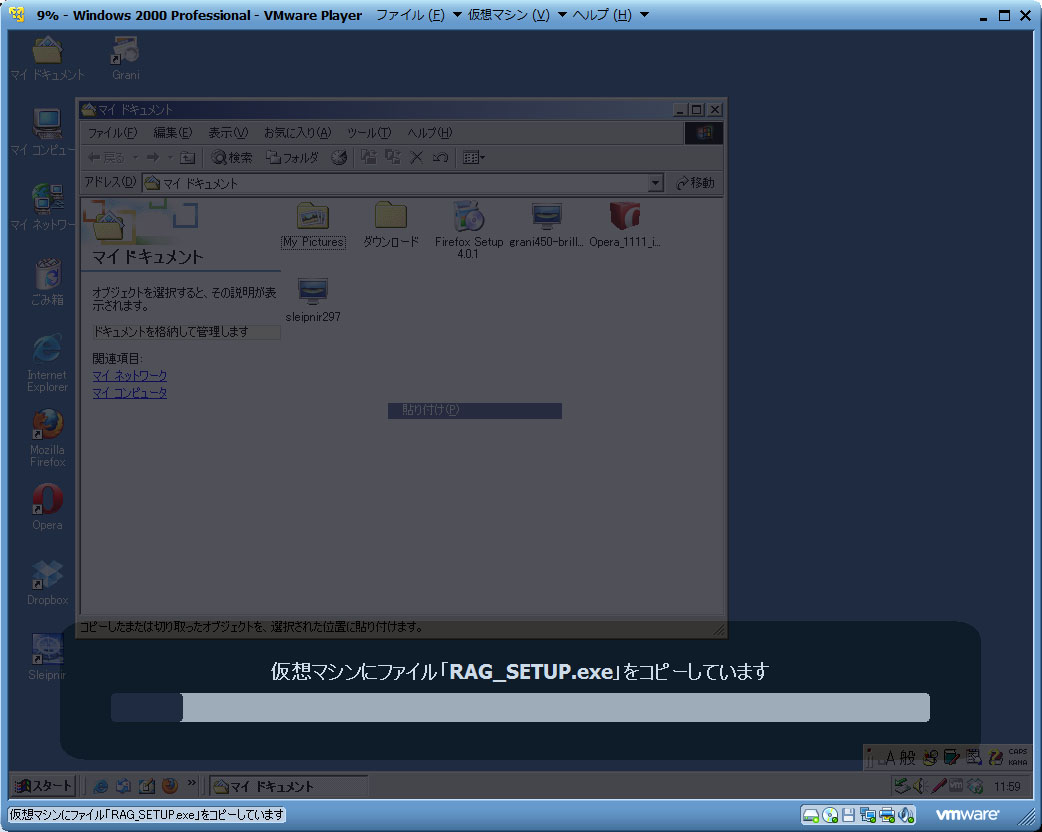Click the 11:59 clock in tray

pyautogui.click(x=1007, y=787)
